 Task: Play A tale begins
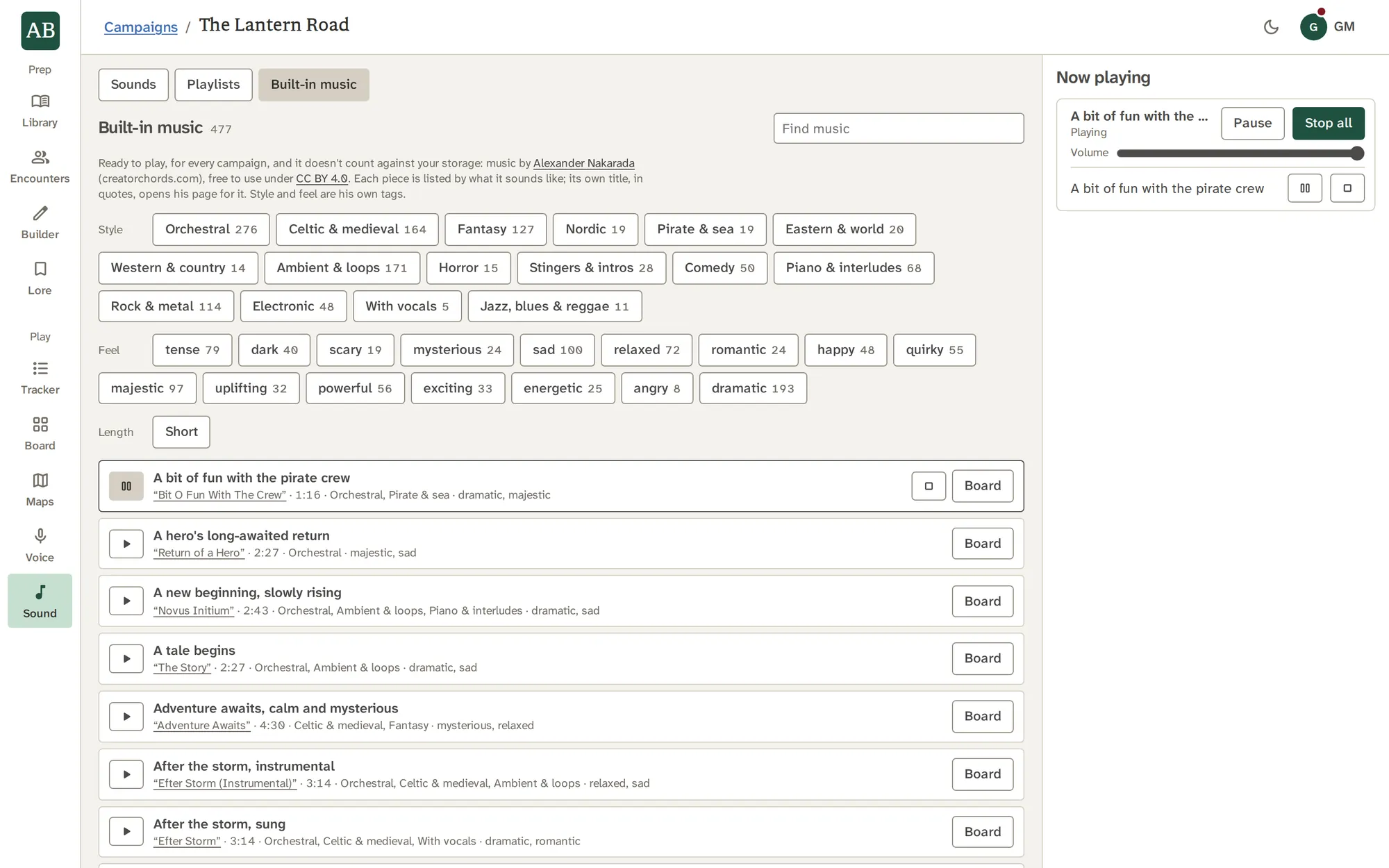126,659
